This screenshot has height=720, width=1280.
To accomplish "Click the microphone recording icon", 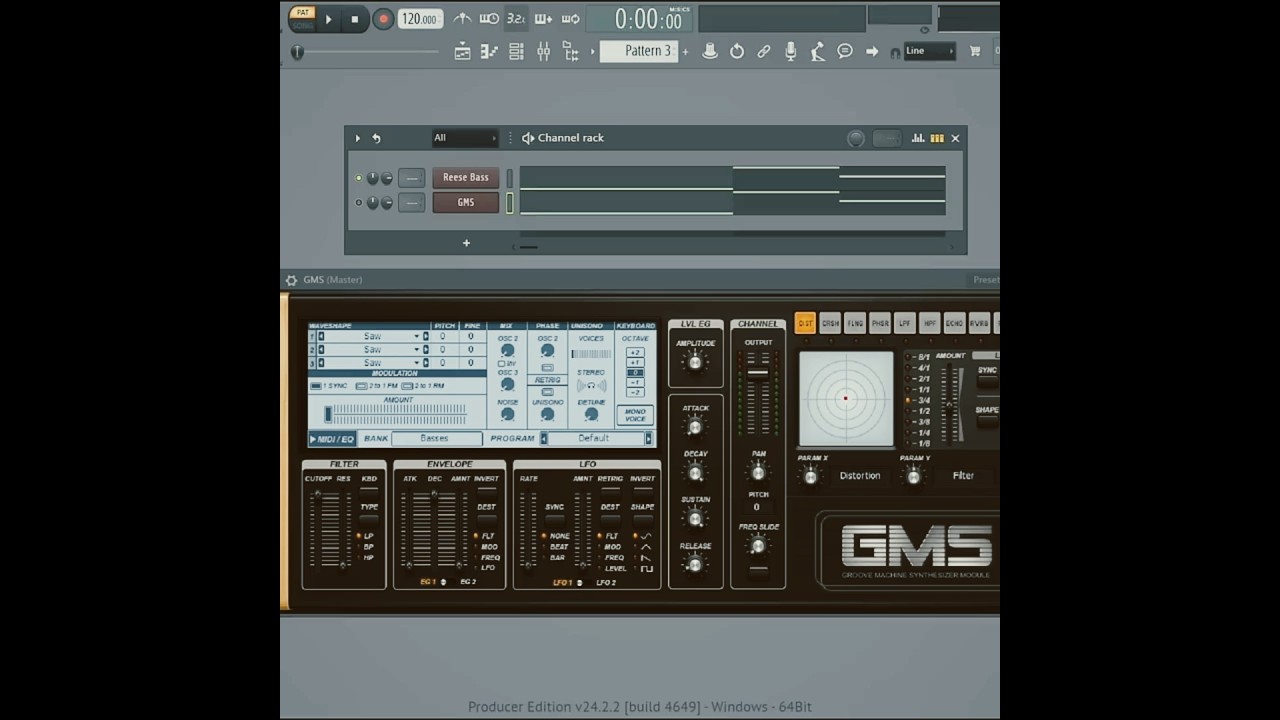I will click(791, 51).
